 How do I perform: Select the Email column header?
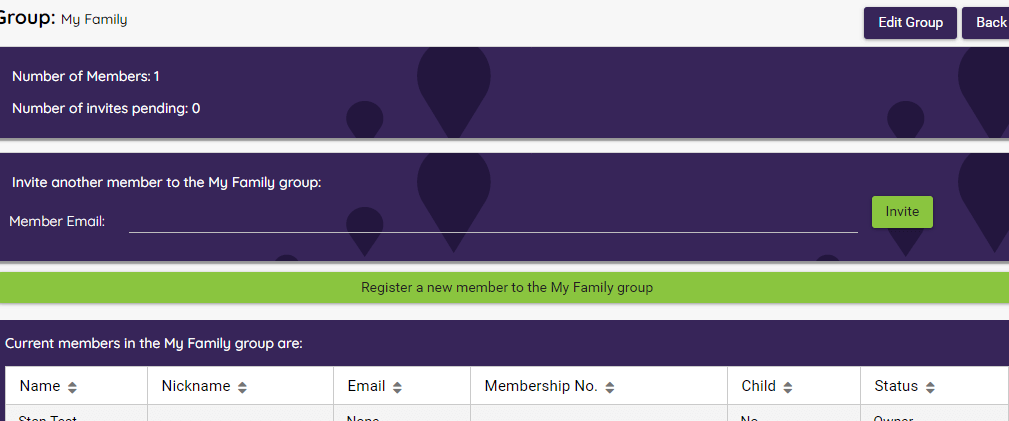[366, 386]
